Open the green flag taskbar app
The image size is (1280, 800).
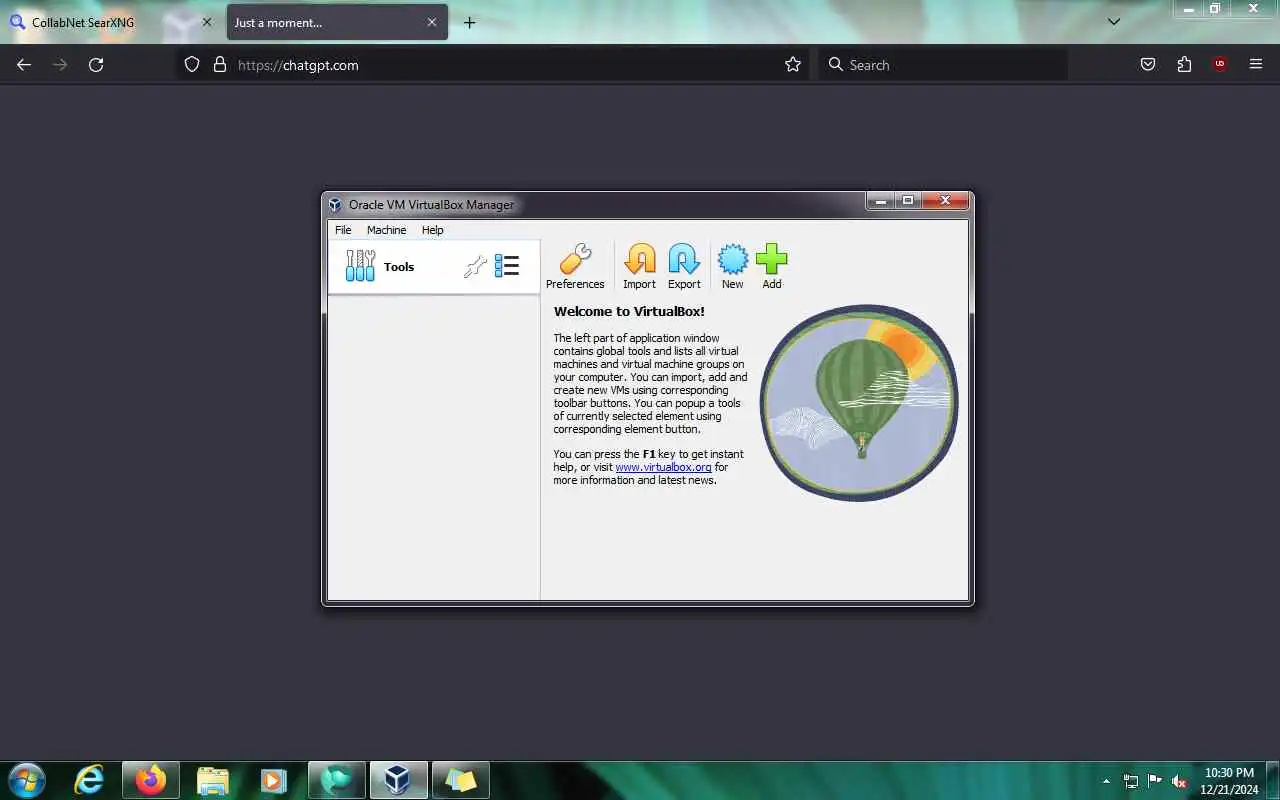[336, 780]
